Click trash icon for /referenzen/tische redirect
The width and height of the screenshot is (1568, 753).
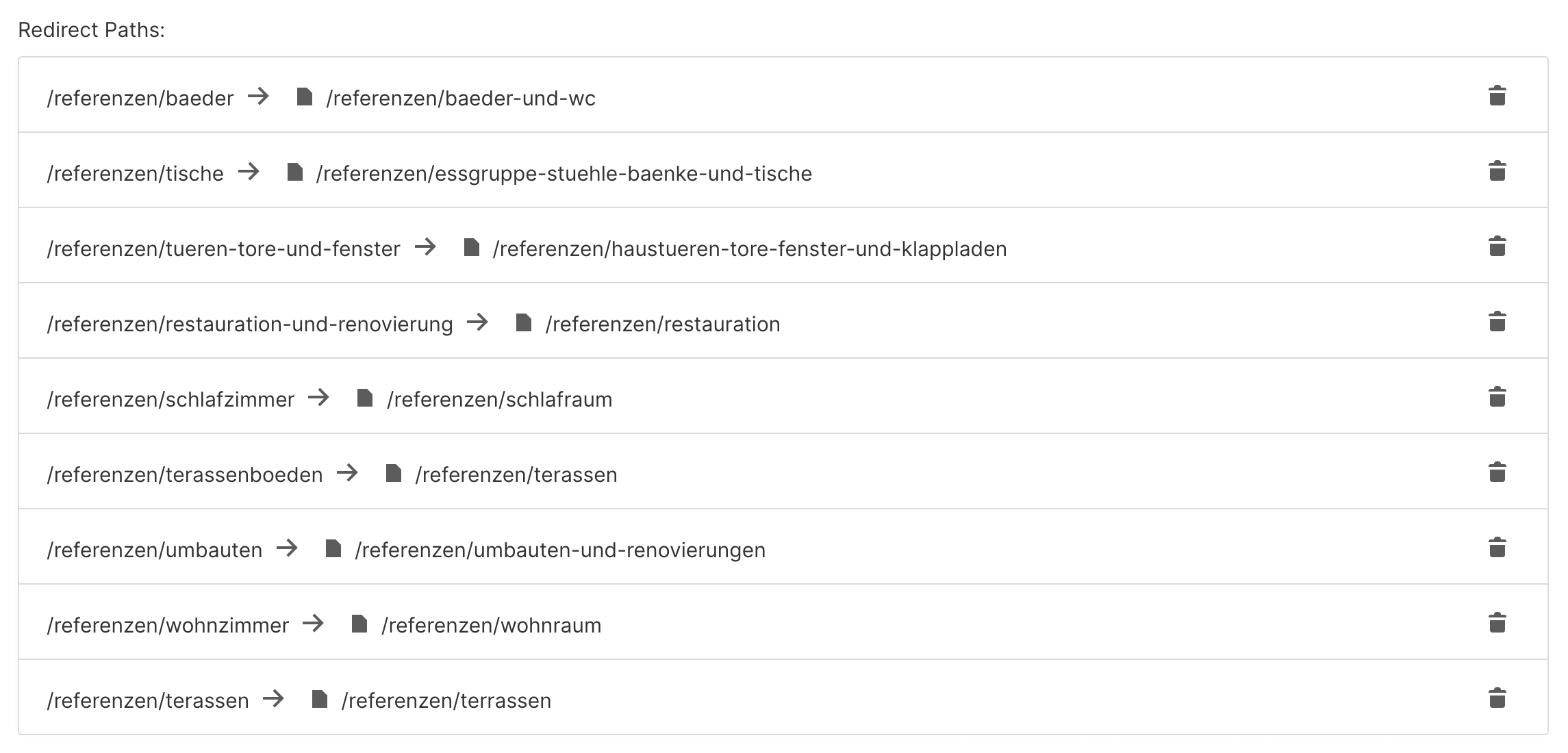click(x=1497, y=171)
